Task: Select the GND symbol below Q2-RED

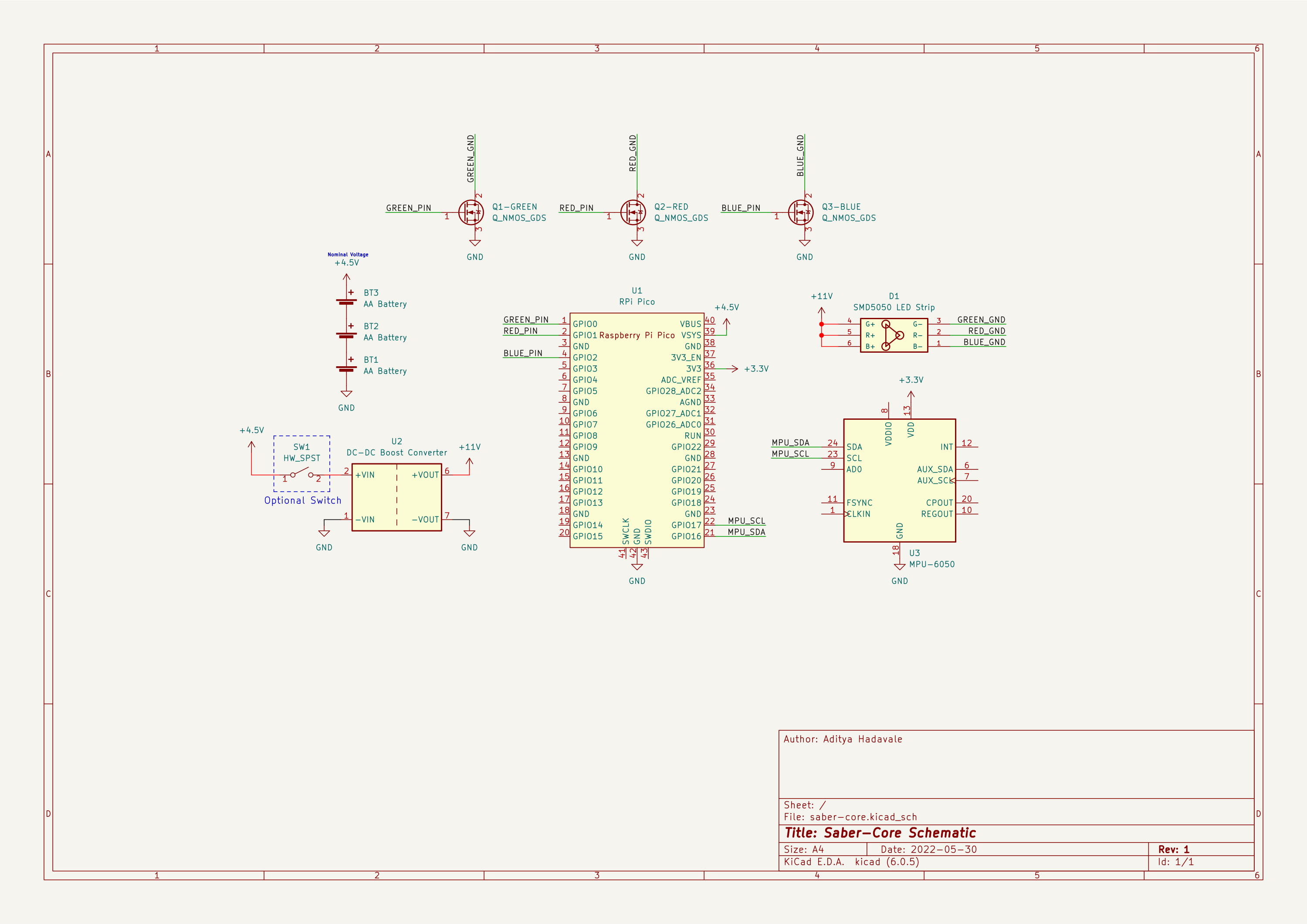Action: [637, 243]
